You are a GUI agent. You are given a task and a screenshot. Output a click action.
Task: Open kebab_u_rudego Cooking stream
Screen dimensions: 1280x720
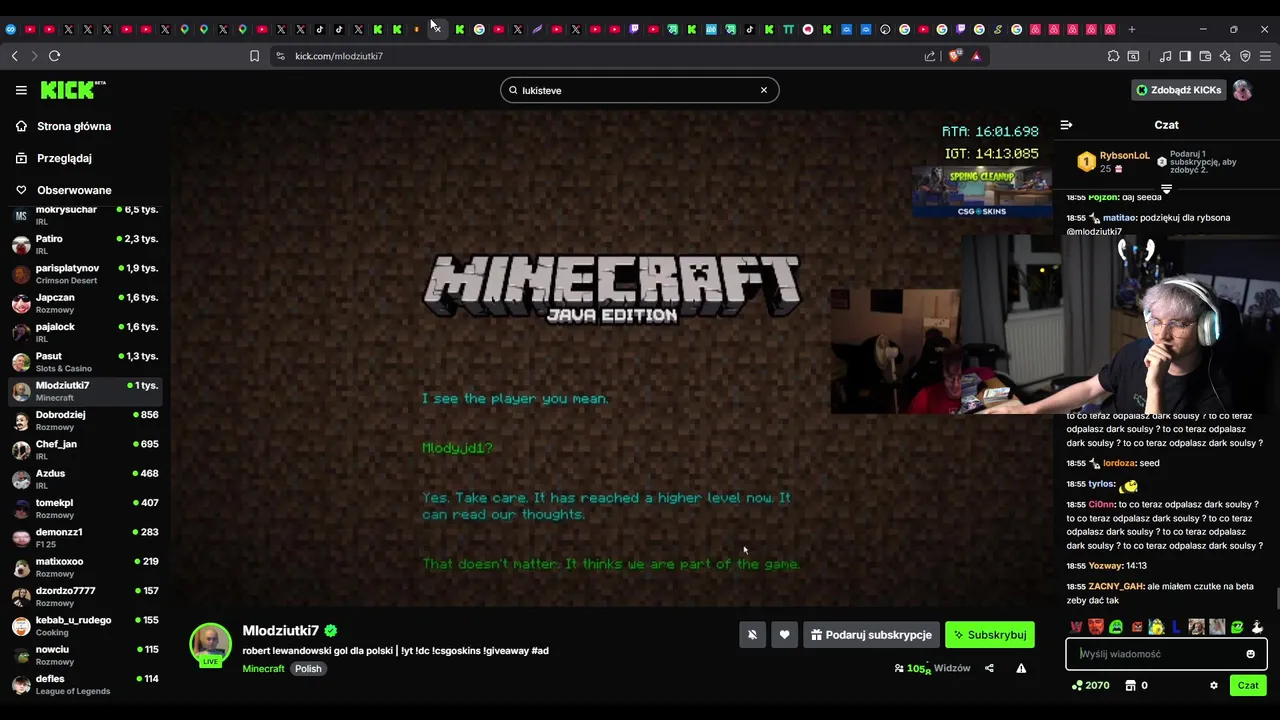[85, 626]
